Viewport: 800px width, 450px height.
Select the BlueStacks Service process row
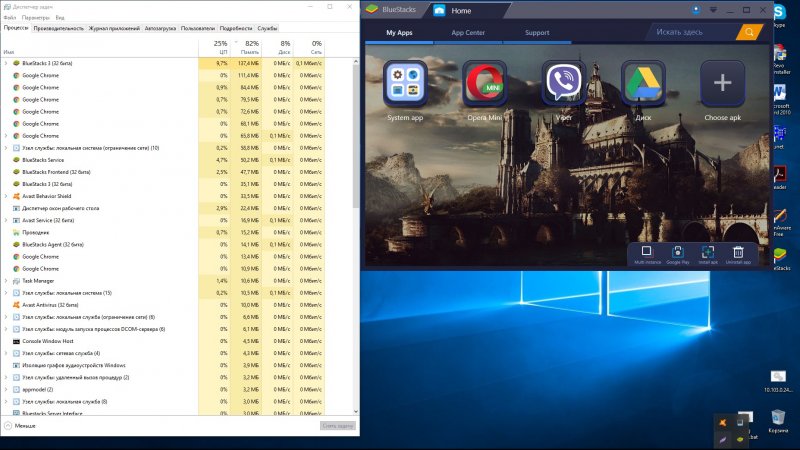[163, 160]
